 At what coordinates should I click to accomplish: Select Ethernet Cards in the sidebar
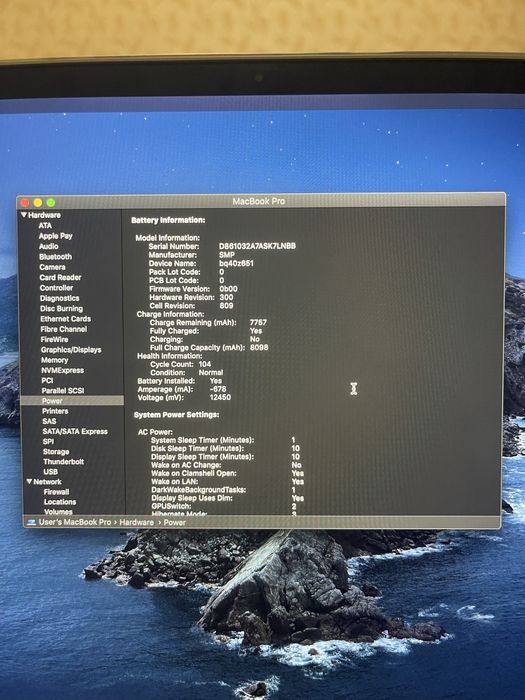(66, 319)
